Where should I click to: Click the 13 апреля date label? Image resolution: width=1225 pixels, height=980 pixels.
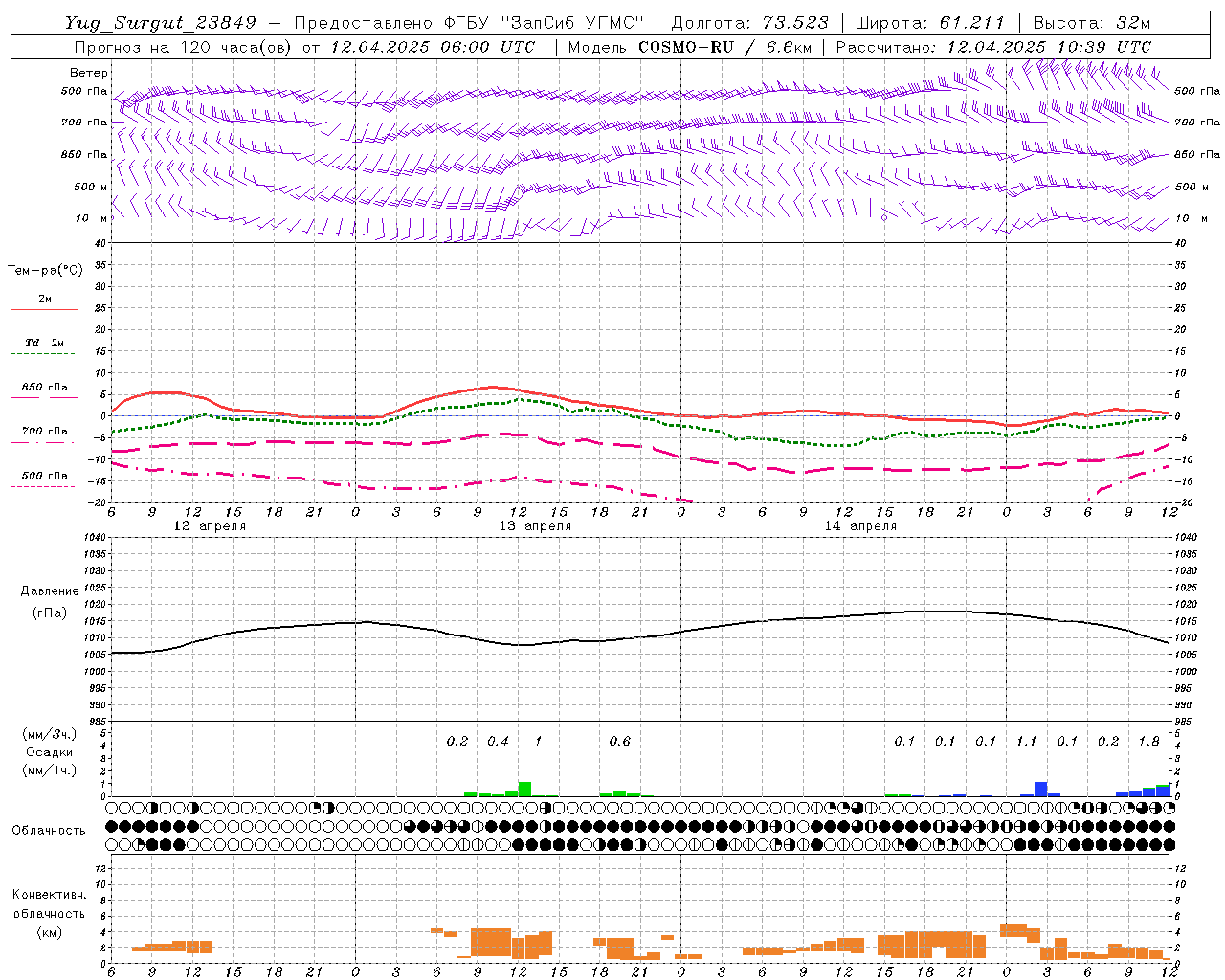tap(535, 526)
